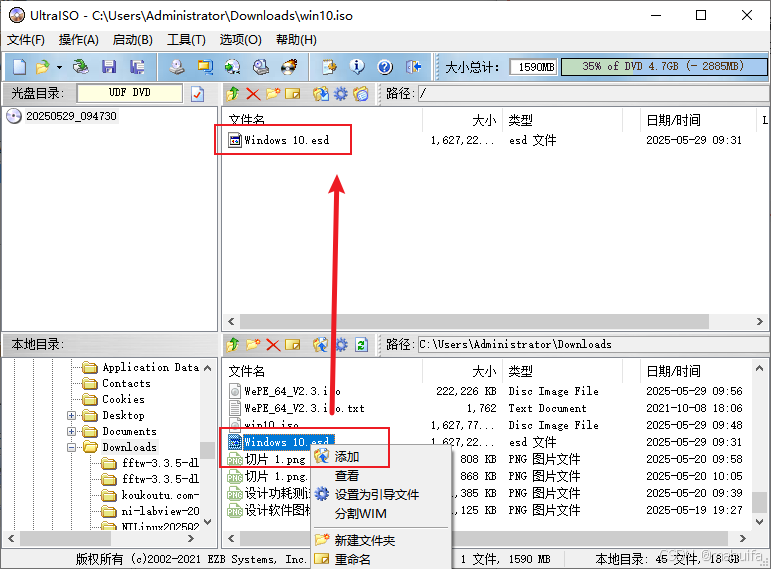Sort local file list by 日期/时间 column
Viewport: 771px width, 569px height.
pos(673,371)
